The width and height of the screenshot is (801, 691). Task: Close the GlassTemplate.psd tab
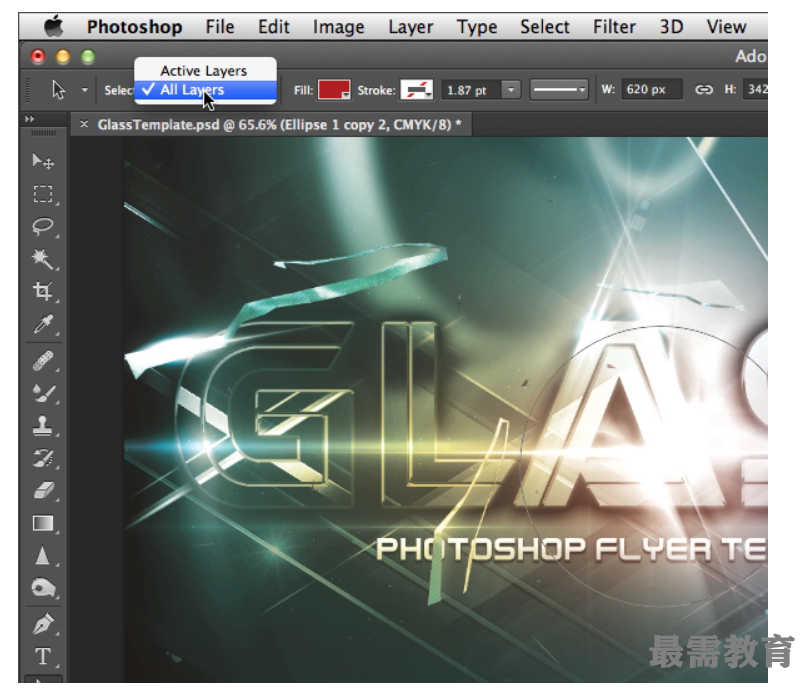tap(84, 124)
